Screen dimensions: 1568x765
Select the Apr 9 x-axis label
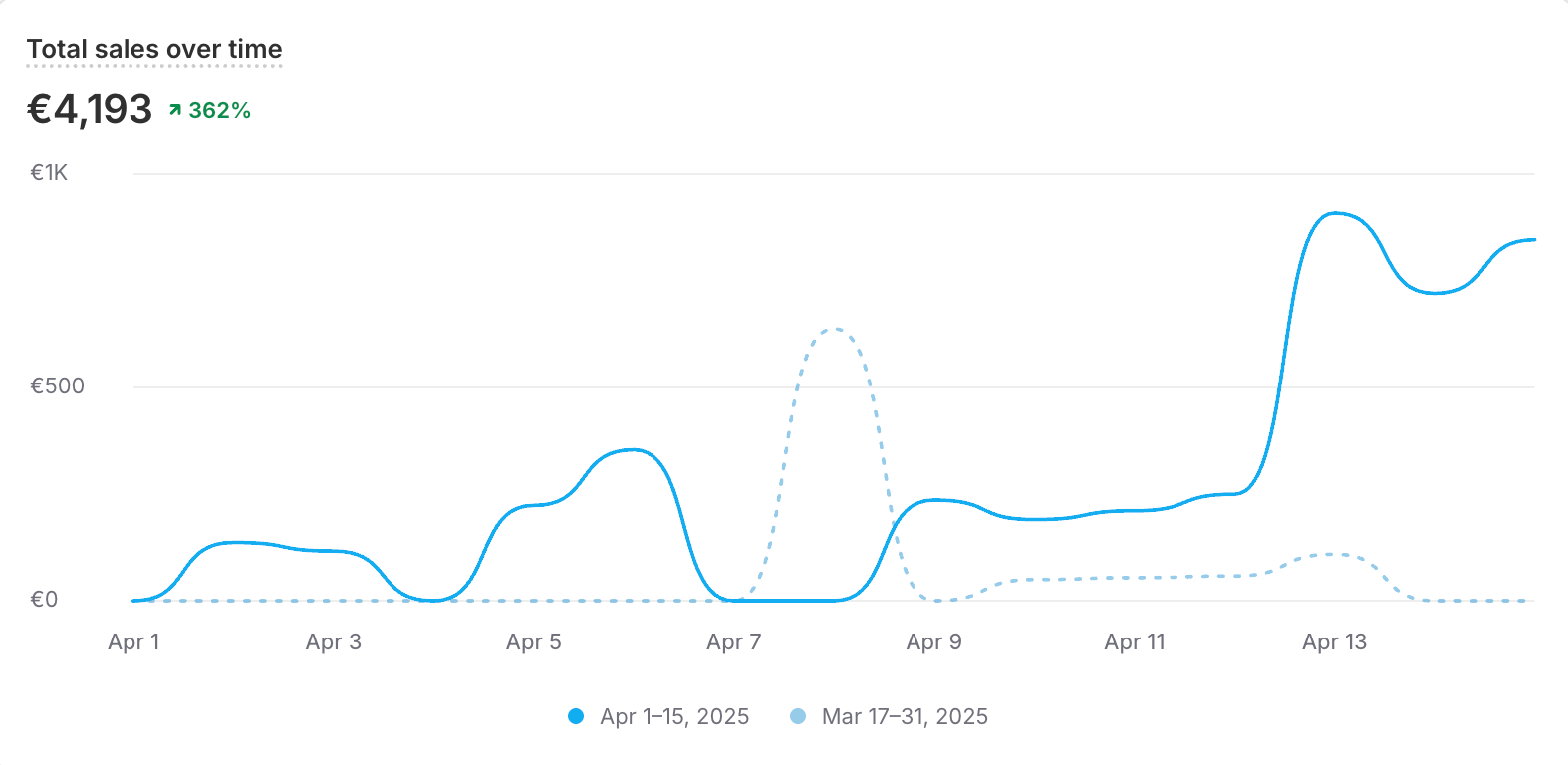[x=934, y=642]
